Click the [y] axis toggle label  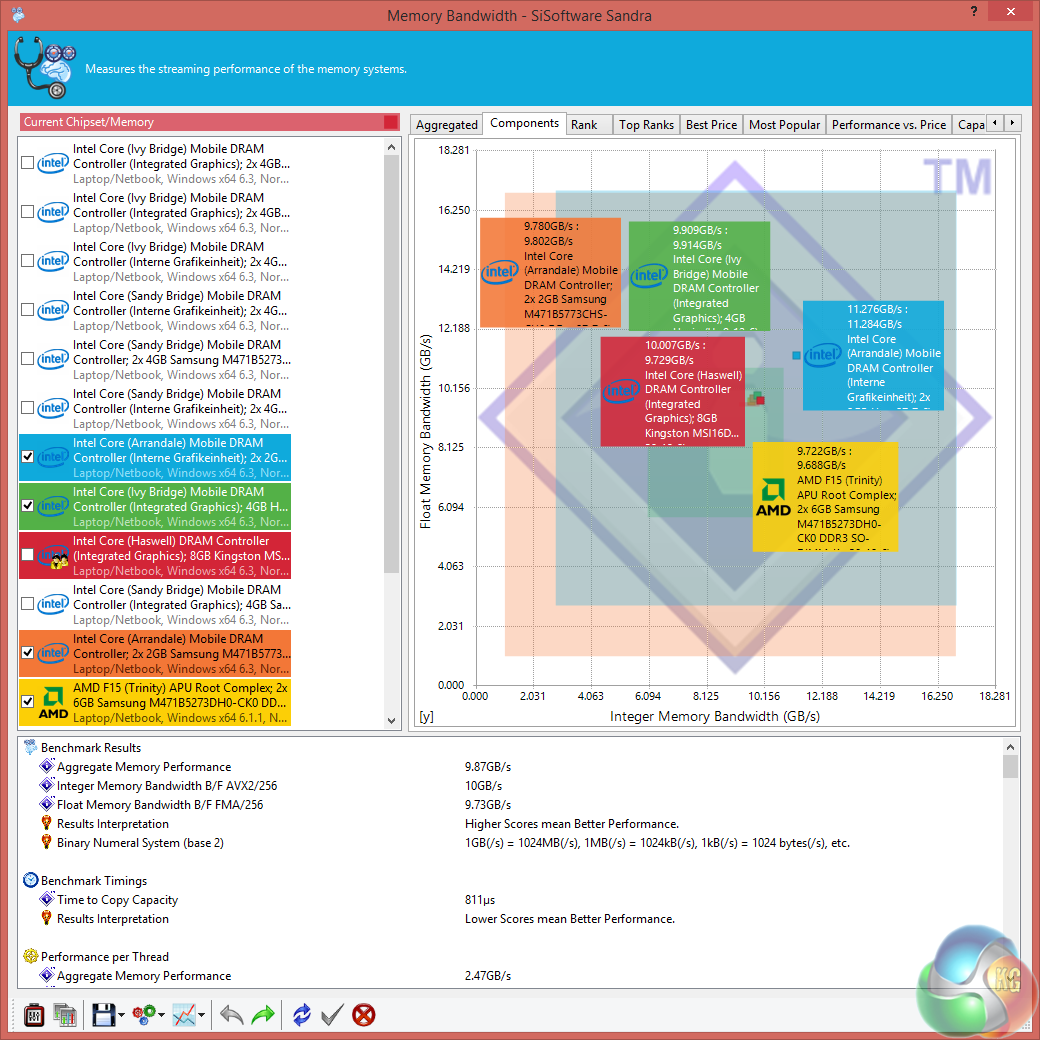(426, 717)
